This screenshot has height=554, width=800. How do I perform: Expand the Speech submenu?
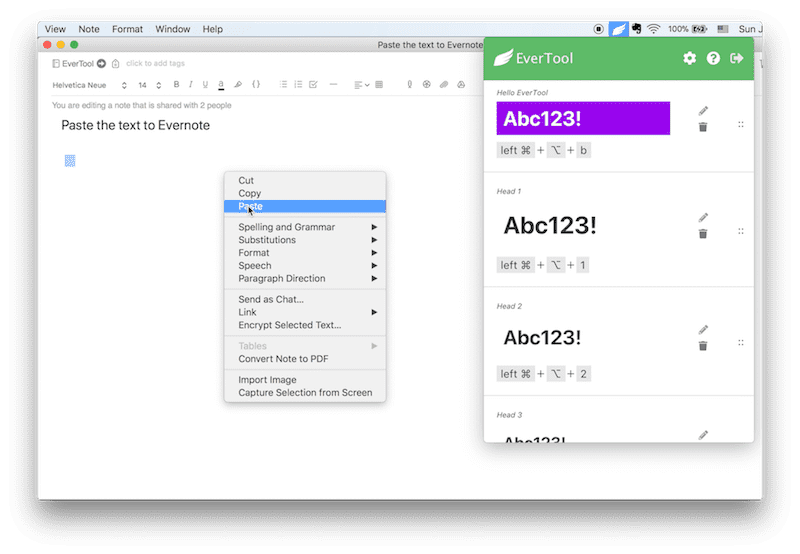[305, 265]
